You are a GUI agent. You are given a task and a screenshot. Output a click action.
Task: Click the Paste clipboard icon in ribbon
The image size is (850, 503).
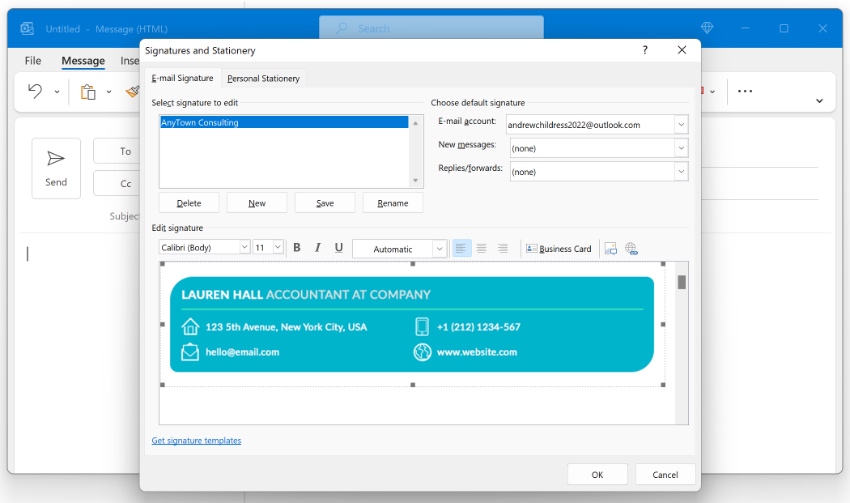(x=88, y=92)
